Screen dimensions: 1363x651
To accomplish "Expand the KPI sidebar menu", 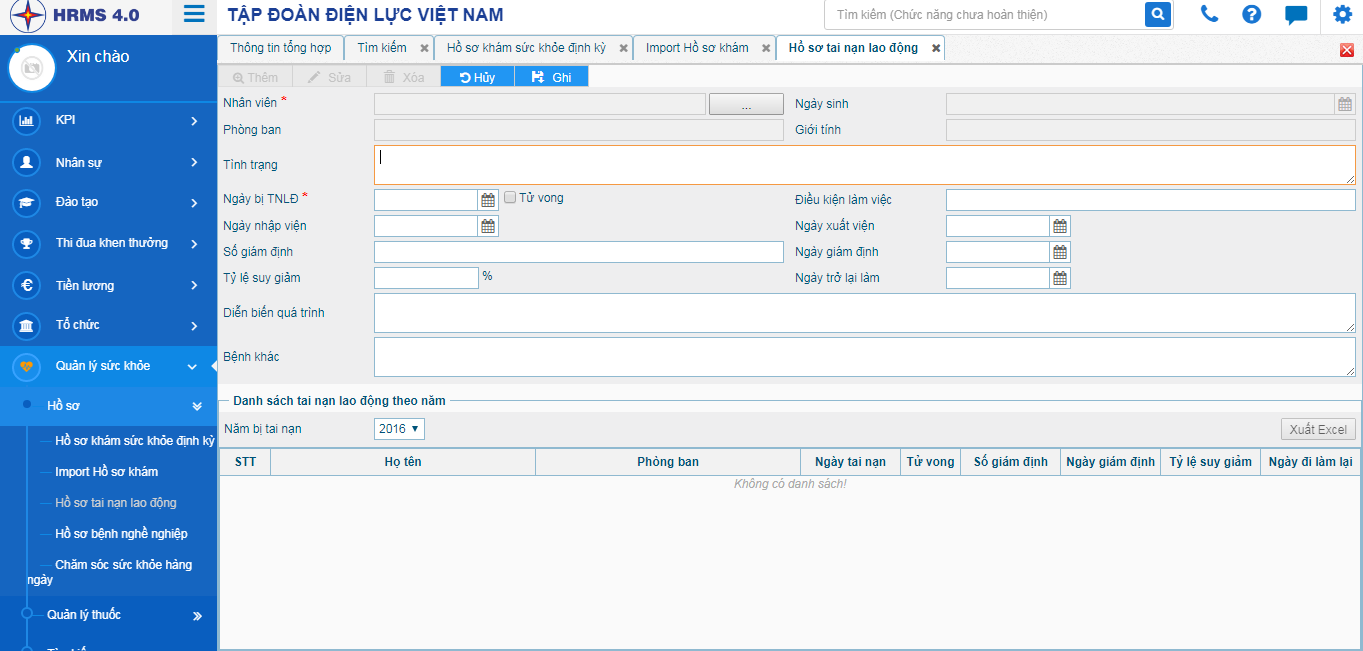I will coord(194,121).
